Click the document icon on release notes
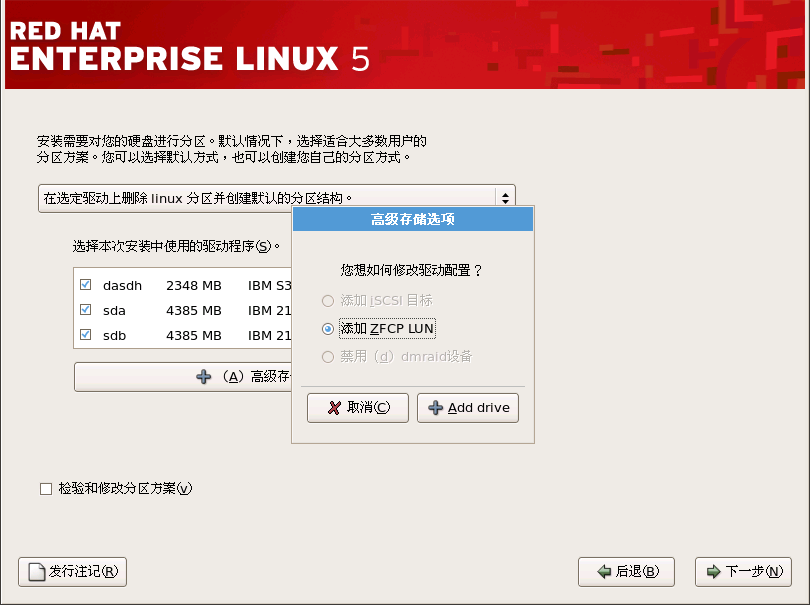The image size is (810, 605). [x=37, y=572]
